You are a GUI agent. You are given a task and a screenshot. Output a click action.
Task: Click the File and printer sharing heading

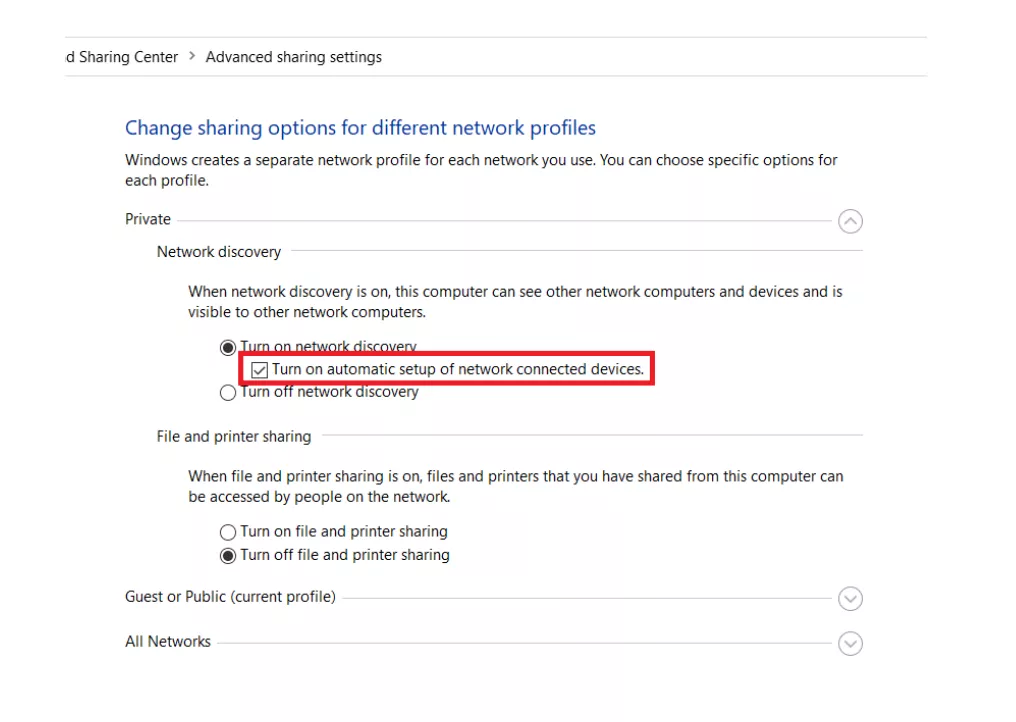tap(234, 436)
